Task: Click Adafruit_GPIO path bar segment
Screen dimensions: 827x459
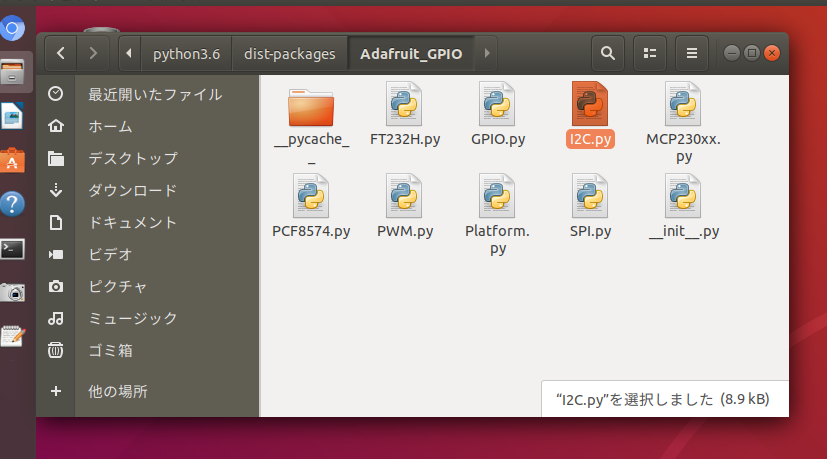Action: pyautogui.click(x=411, y=54)
